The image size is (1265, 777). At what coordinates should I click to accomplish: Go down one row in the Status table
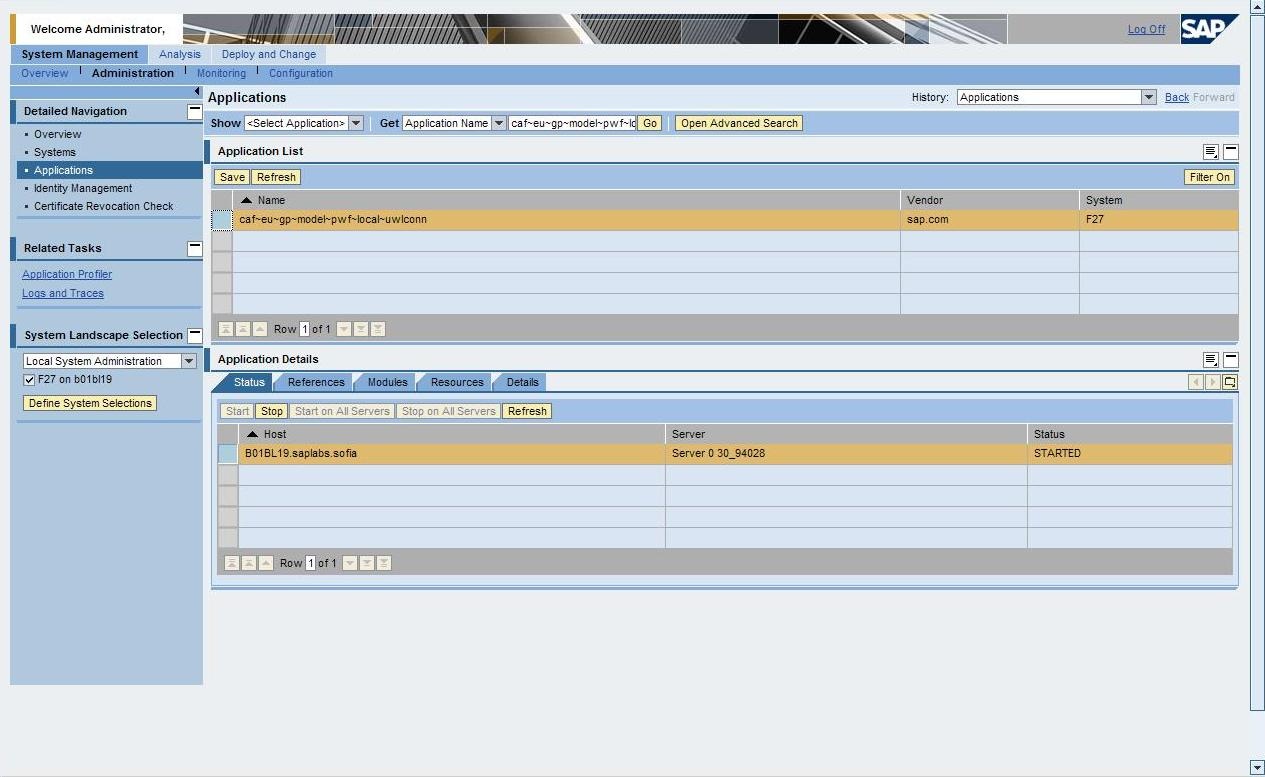click(350, 563)
